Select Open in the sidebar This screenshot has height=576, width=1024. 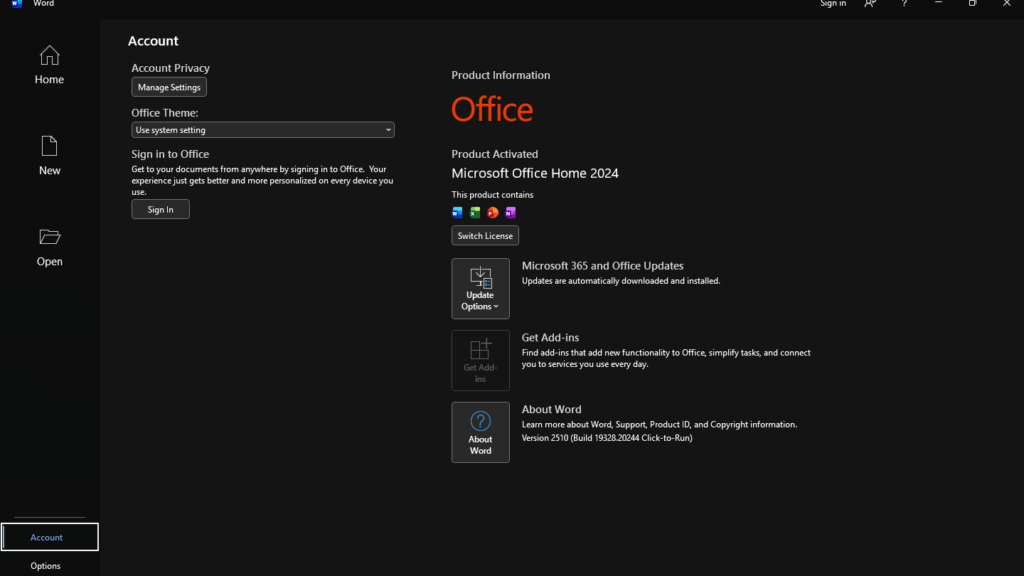click(49, 246)
